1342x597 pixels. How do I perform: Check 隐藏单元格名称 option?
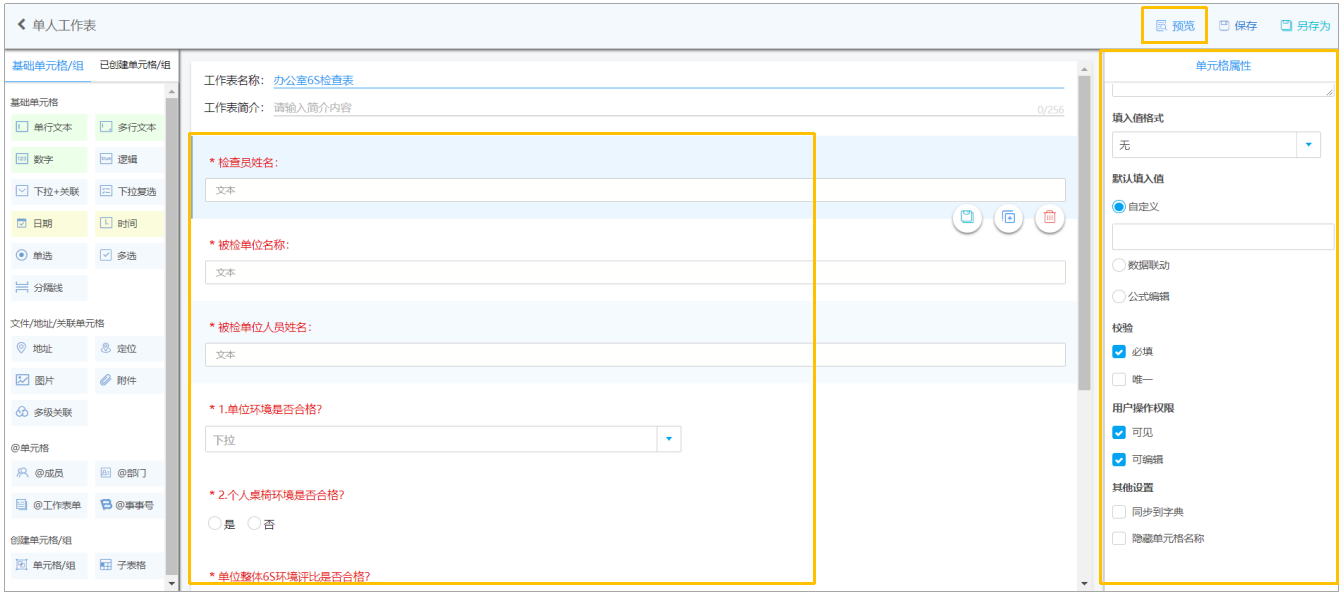tap(1119, 538)
